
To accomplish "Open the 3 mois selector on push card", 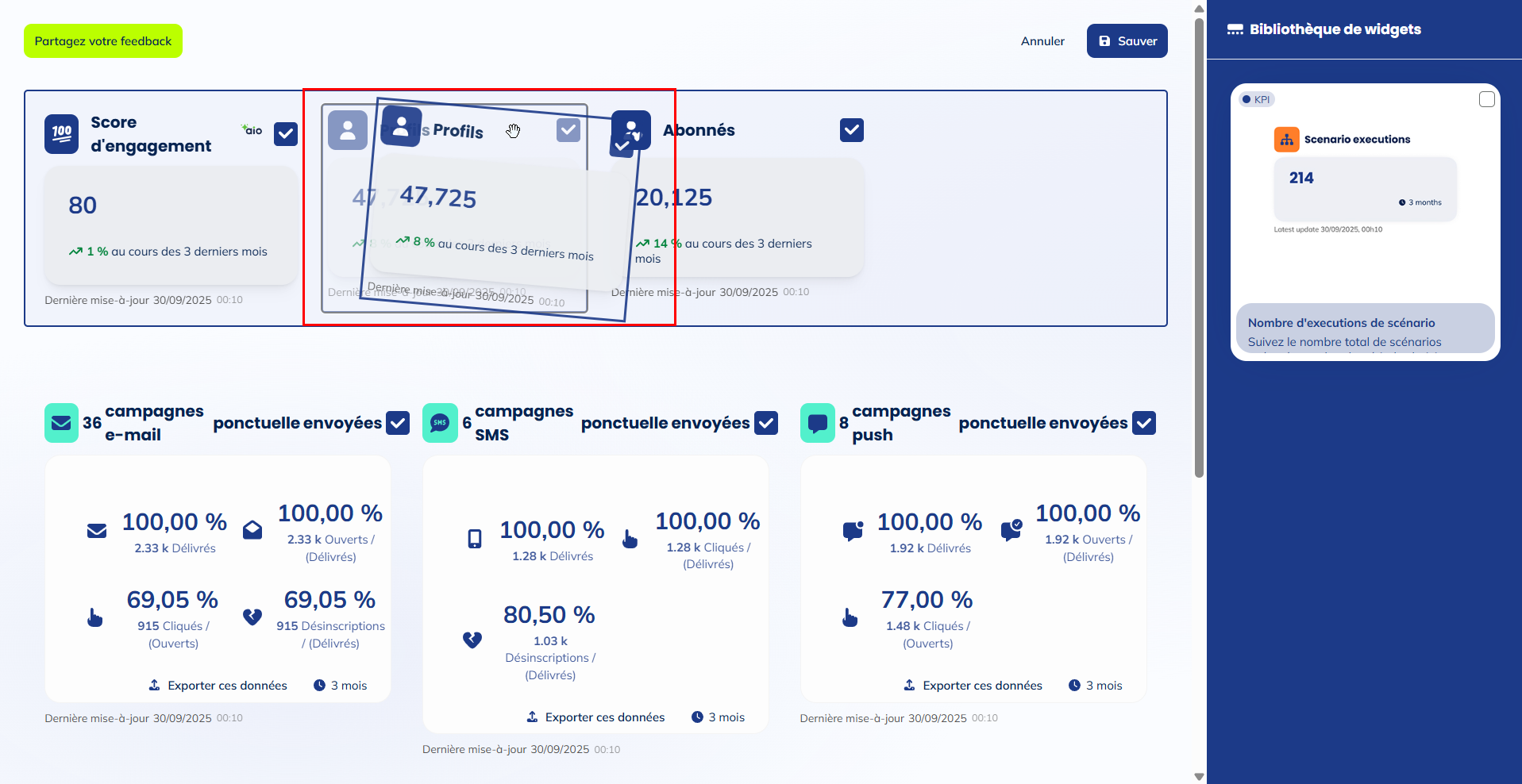I will coord(1096,685).
